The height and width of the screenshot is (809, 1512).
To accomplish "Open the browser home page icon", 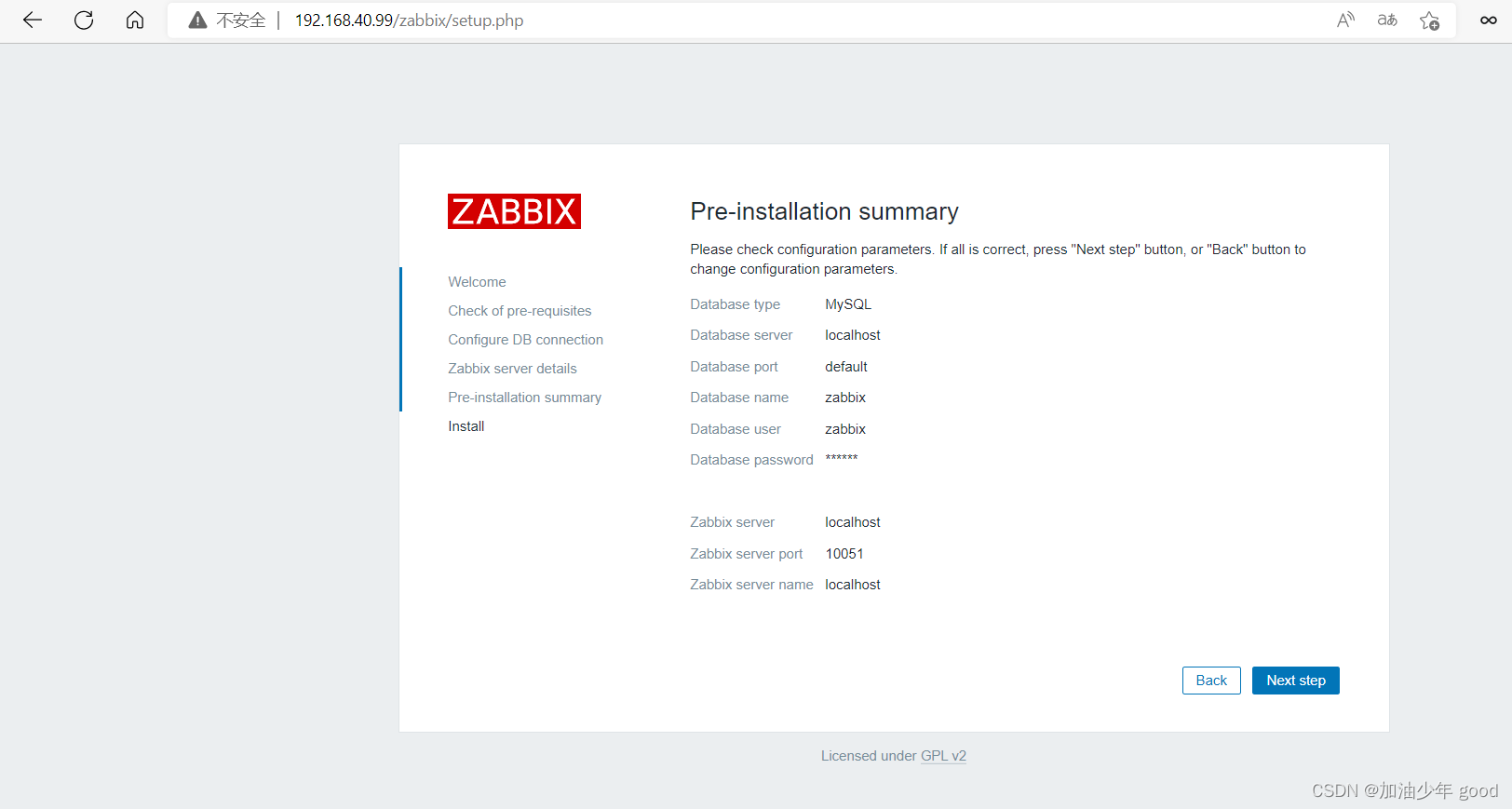I will coord(135,20).
